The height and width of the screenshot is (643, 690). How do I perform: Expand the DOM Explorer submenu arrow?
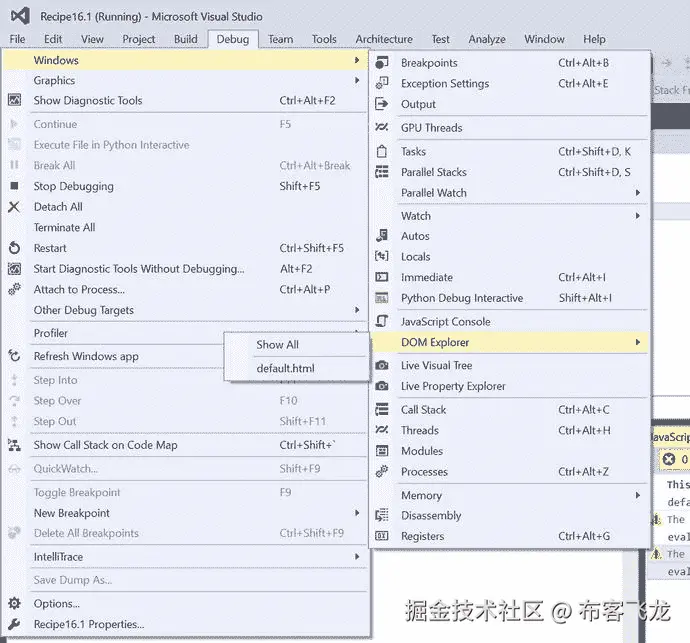[638, 342]
